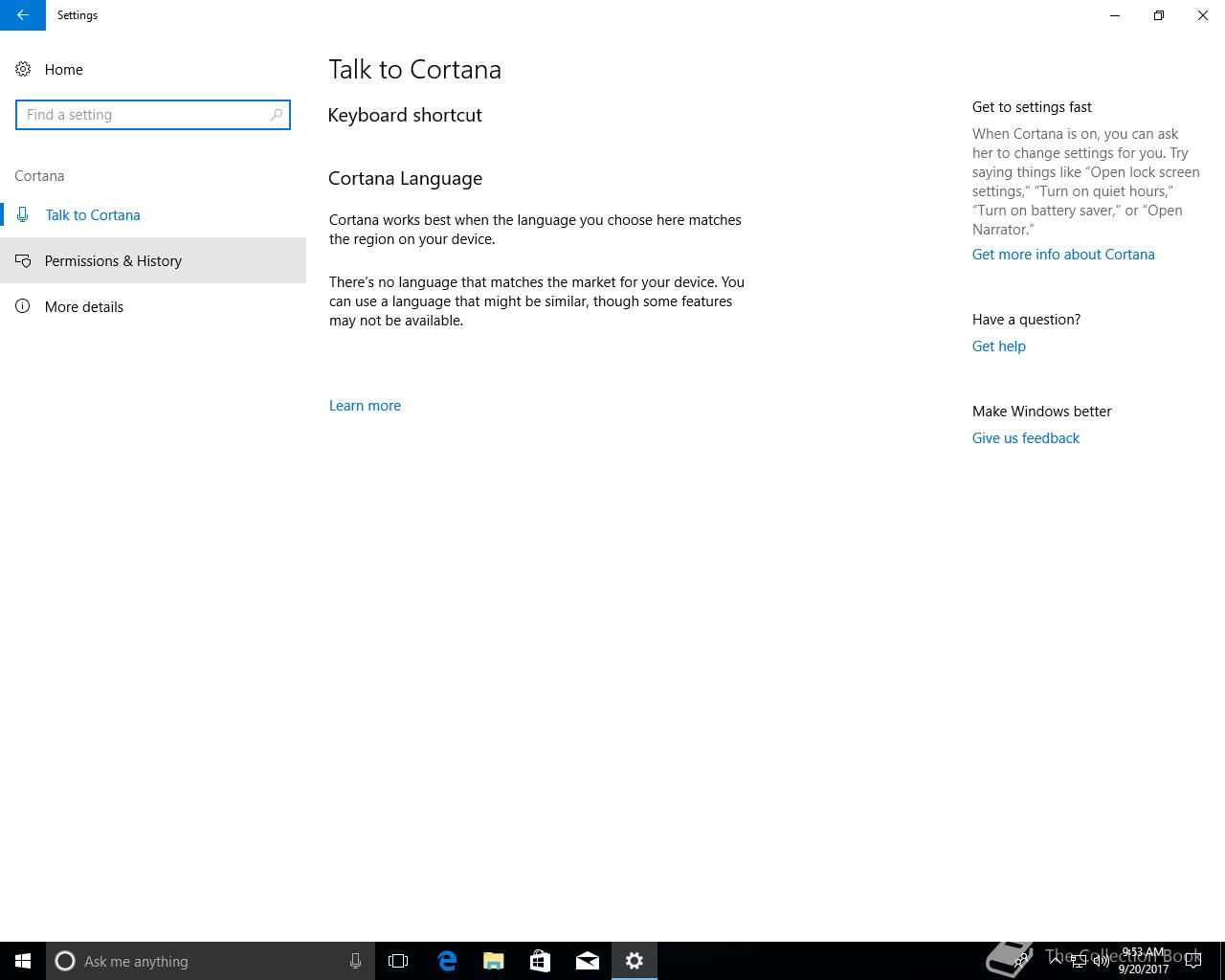Screen dimensions: 1225x980
Task: Click the Get help link
Action: (998, 346)
